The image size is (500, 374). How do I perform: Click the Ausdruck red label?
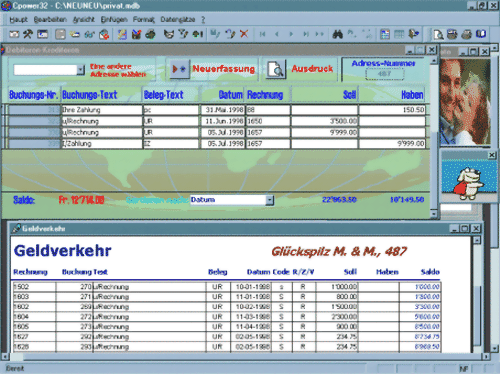(312, 69)
